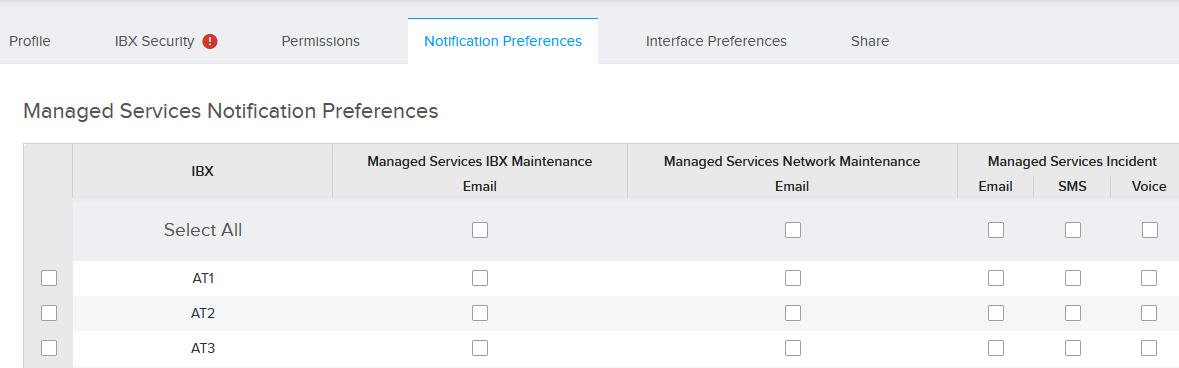The width and height of the screenshot is (1179, 368).
Task: Open the Permissions tab
Action: pos(320,41)
